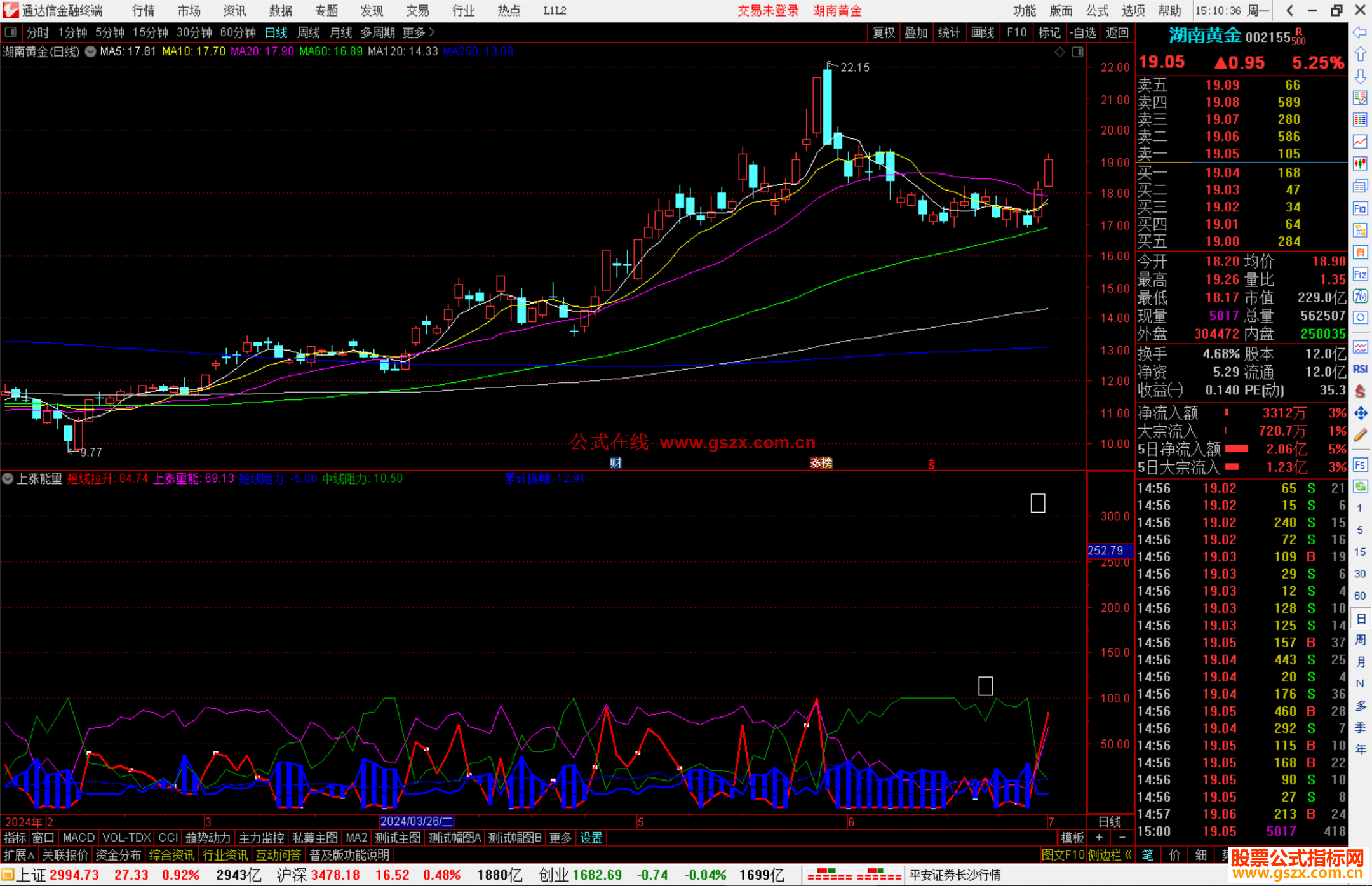Click the f(x) formula sidebar icon
Image resolution: width=1372 pixels, height=886 pixels.
point(1360,297)
